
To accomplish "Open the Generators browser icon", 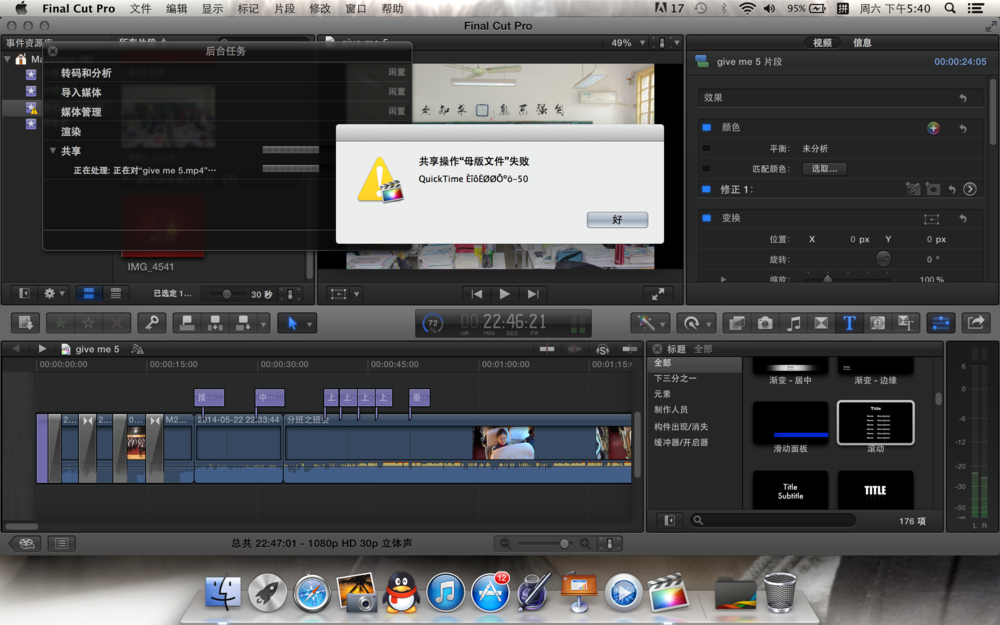I will [877, 323].
